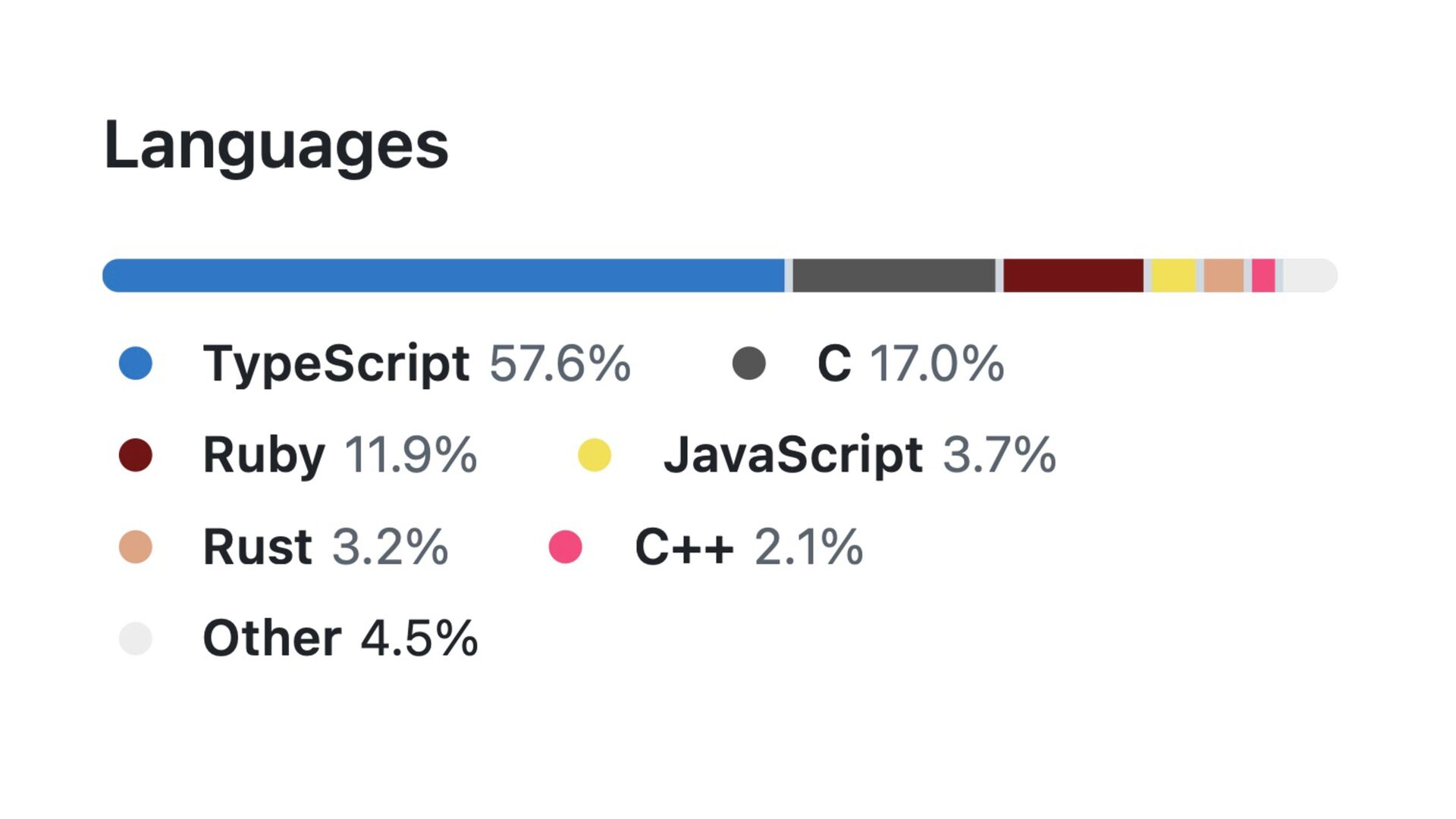Click the light gray Other legend dot
Screen dimensions: 1456x819
click(136, 639)
